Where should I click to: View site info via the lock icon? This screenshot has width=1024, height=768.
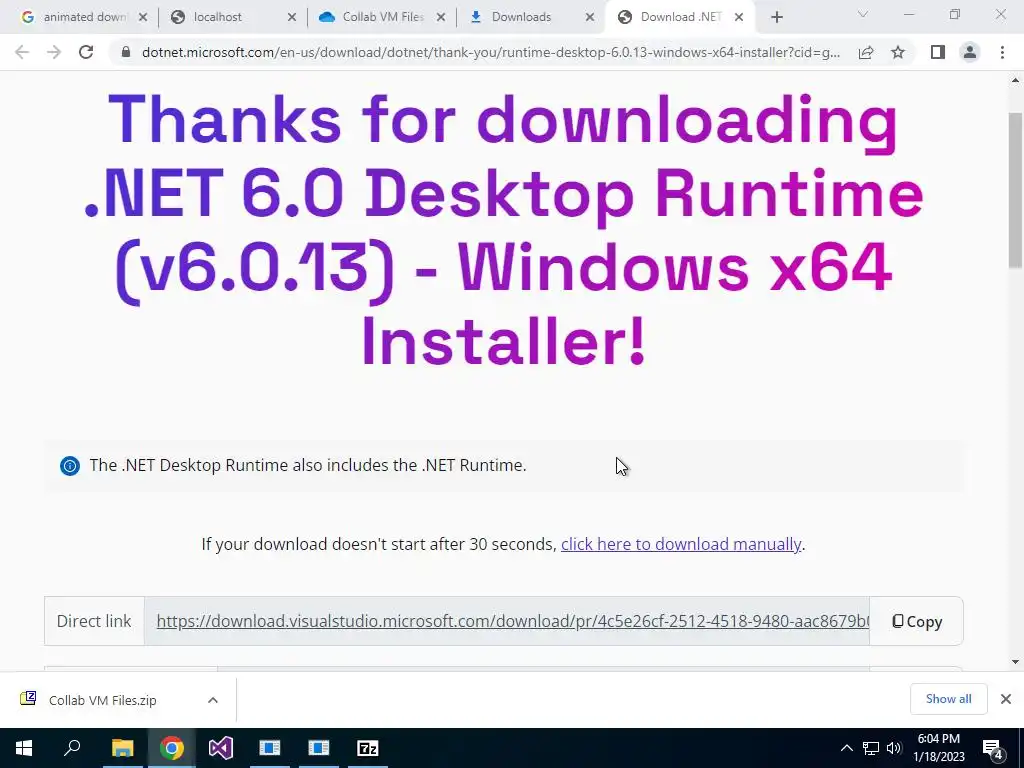pos(126,52)
